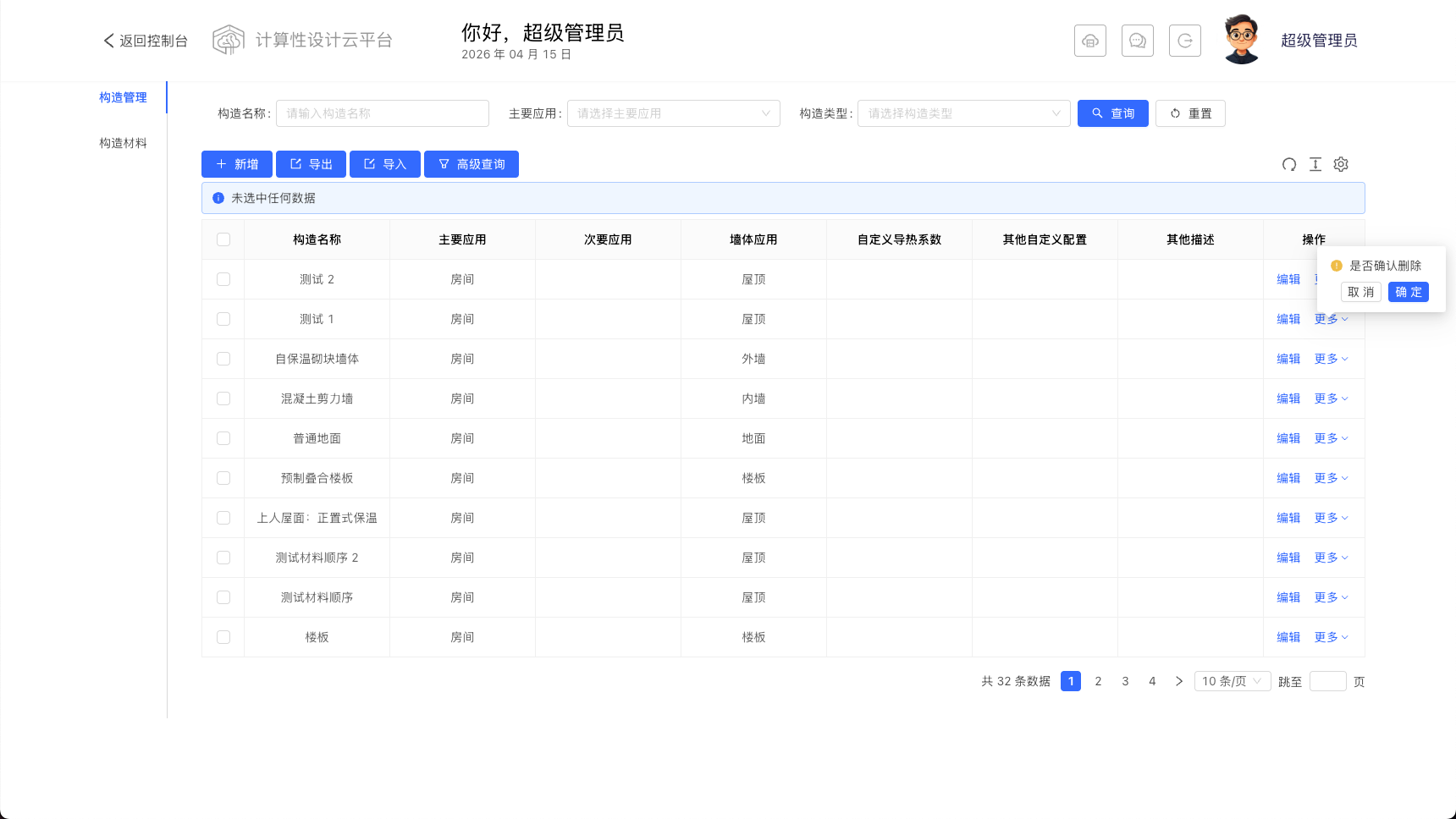Open the column settings gear icon

(1341, 164)
